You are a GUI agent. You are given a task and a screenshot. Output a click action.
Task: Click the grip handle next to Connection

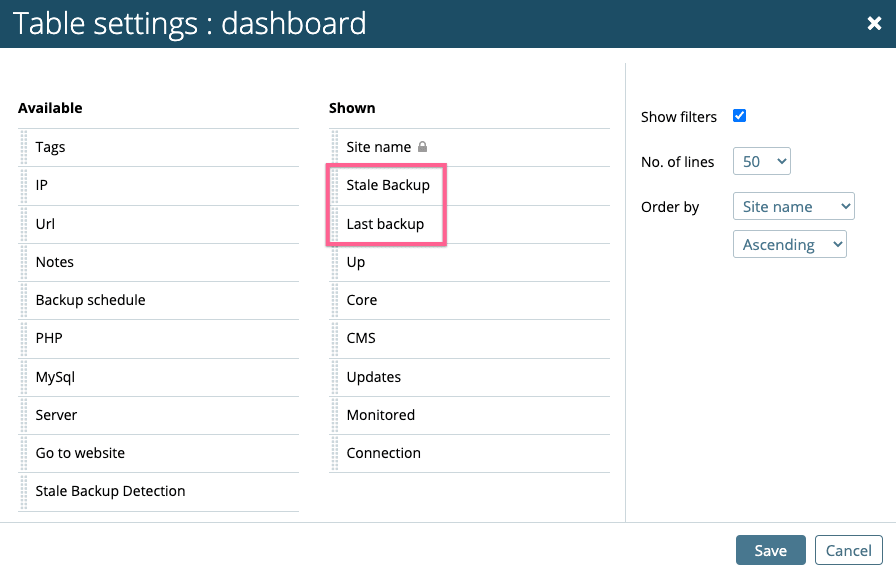coord(335,454)
